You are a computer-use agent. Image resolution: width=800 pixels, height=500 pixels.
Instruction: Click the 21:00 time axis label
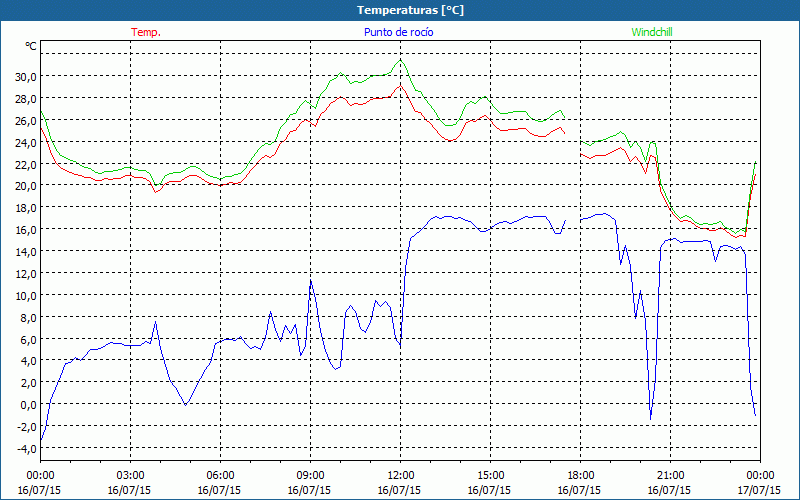click(x=670, y=476)
